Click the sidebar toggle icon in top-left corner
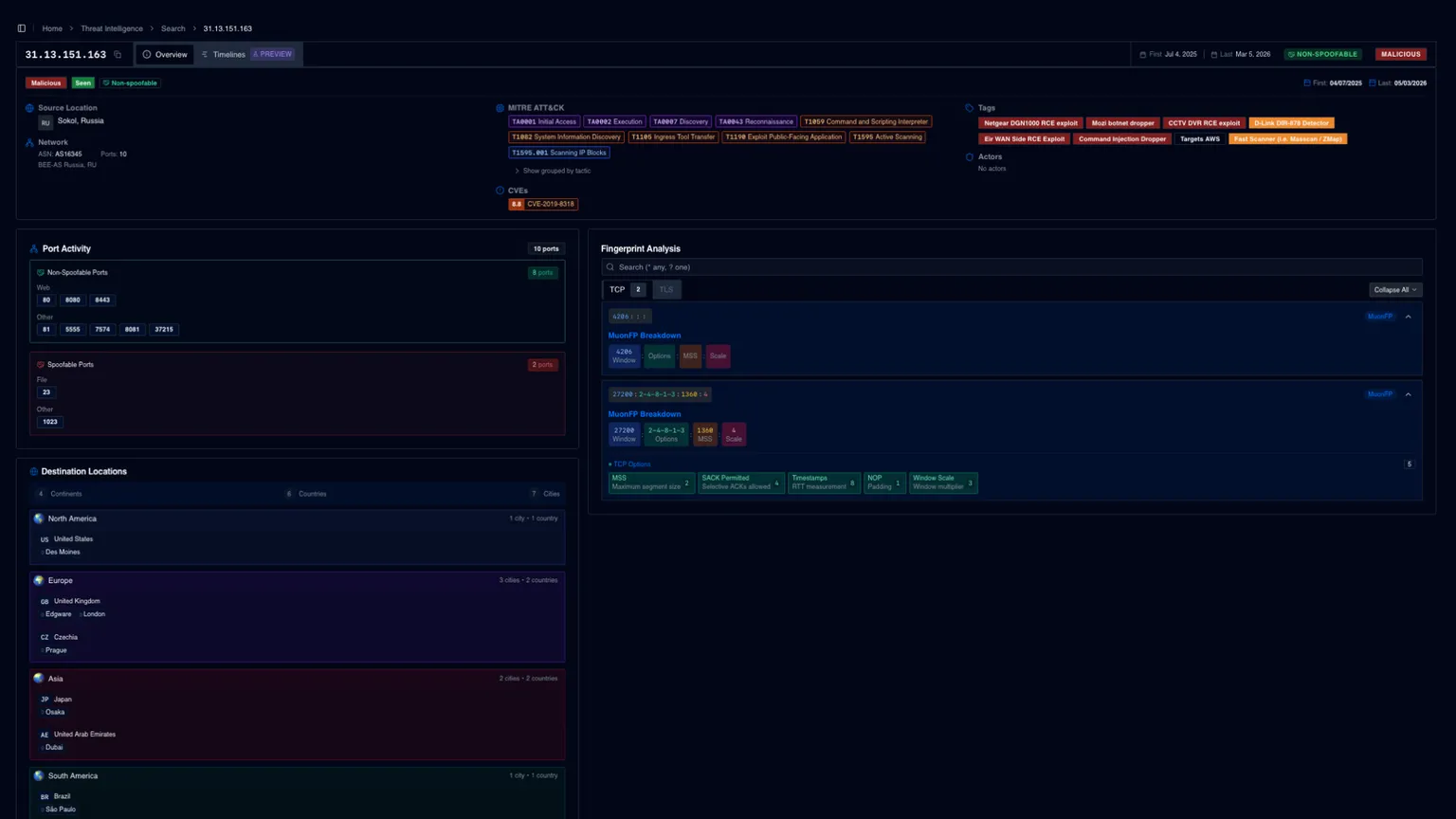 (x=21, y=27)
